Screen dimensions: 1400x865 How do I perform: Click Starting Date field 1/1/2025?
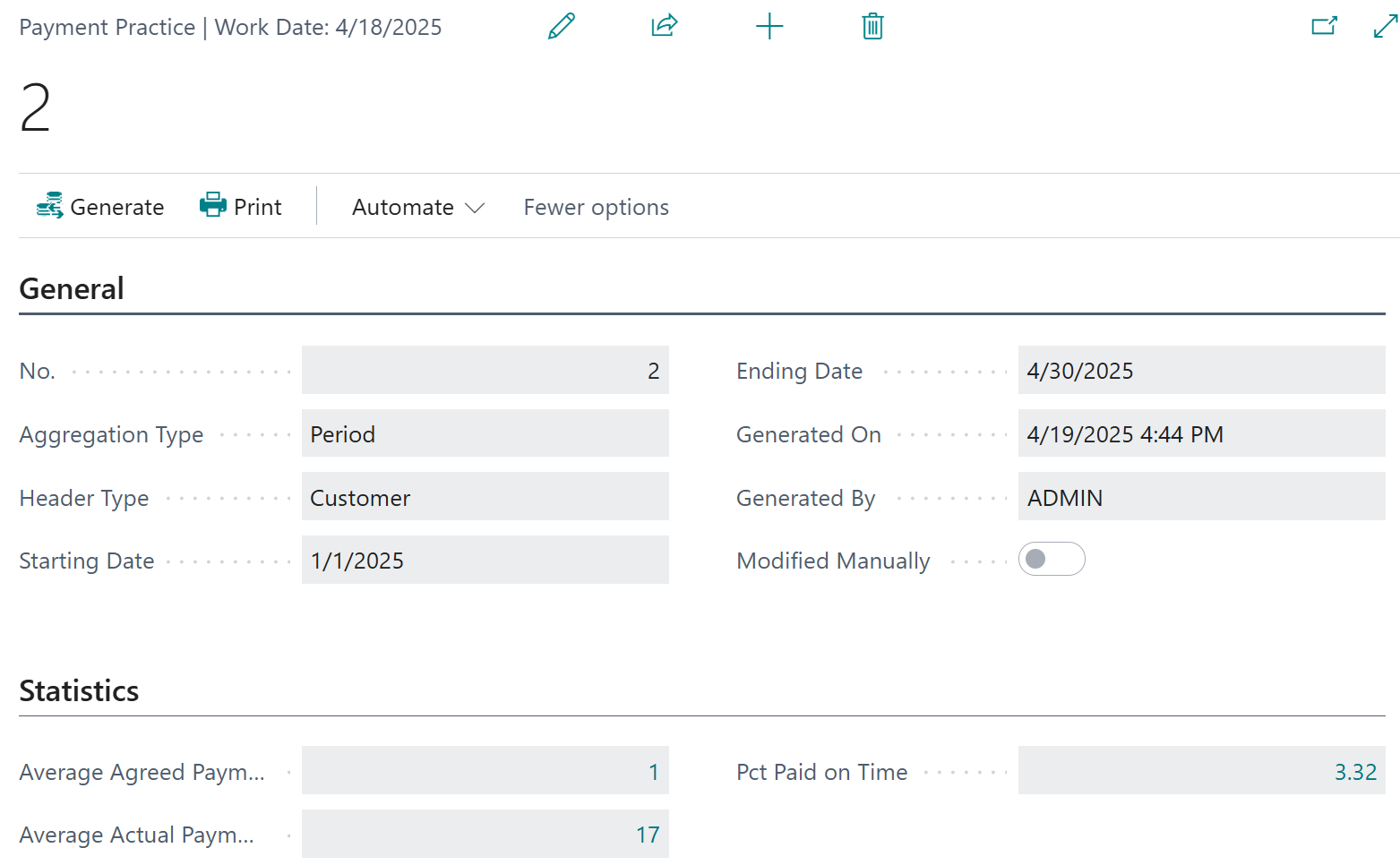[485, 560]
